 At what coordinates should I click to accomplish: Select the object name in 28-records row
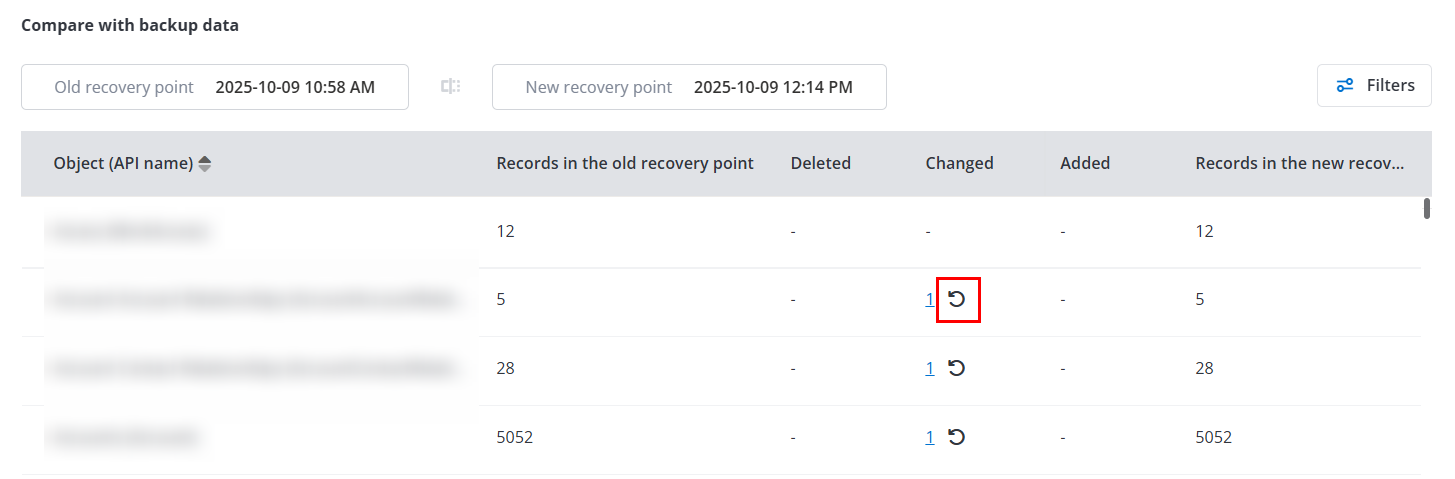click(x=250, y=368)
